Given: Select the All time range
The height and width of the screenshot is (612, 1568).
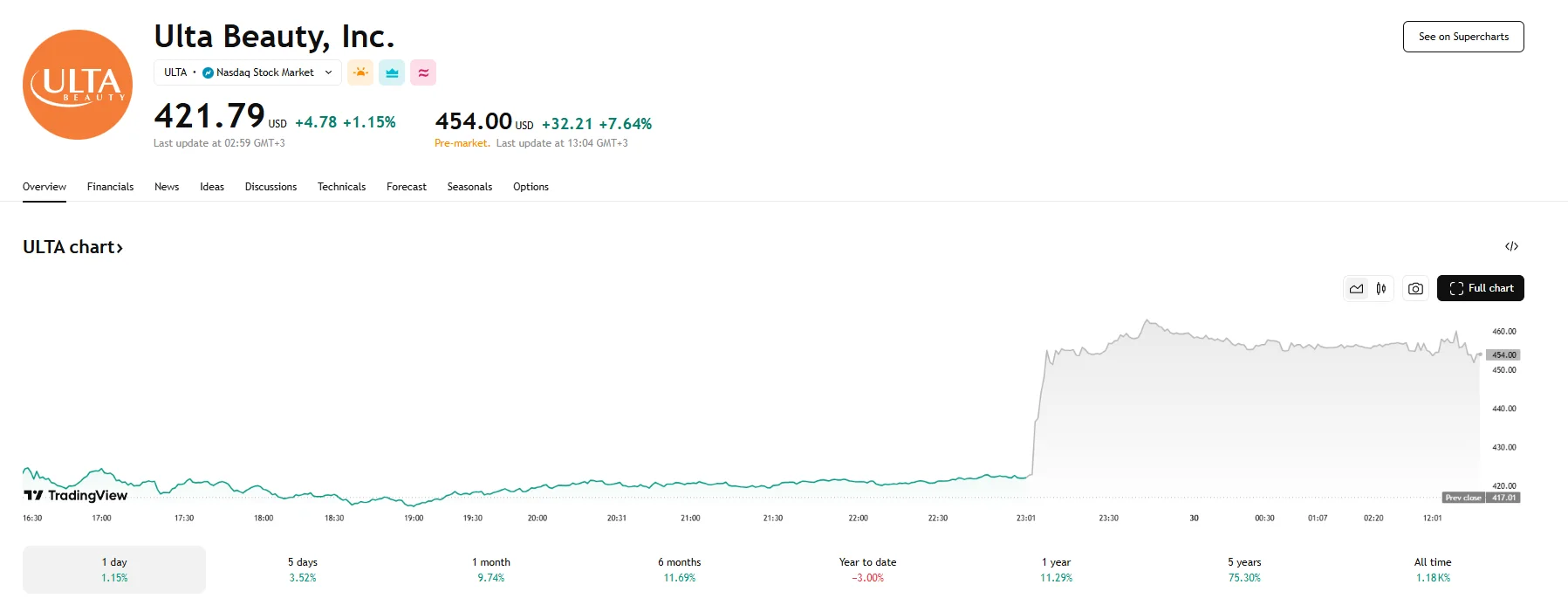Looking at the screenshot, I should point(1433,569).
